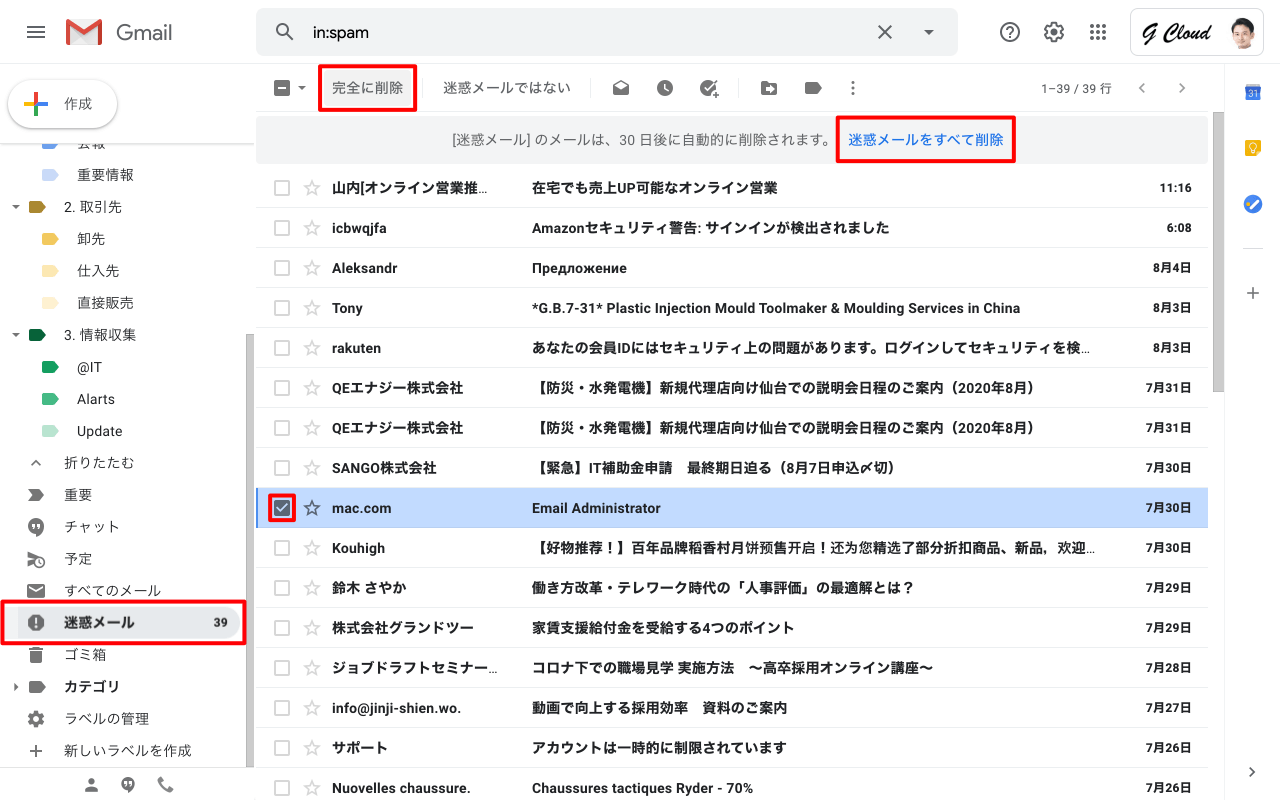Image resolution: width=1280 pixels, height=800 pixels.
Task: Open the ゴミ箱 trash folder
Action: pos(85,654)
